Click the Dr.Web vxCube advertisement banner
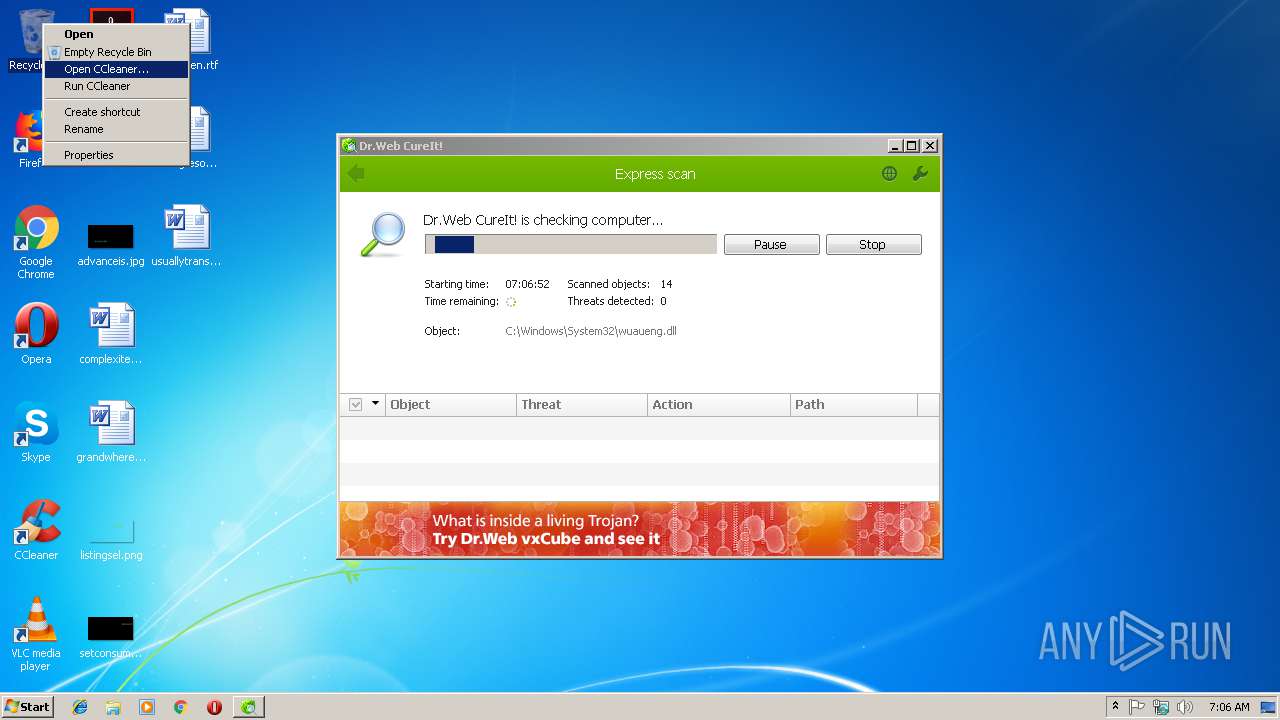Image resolution: width=1280 pixels, height=720 pixels. [640, 529]
